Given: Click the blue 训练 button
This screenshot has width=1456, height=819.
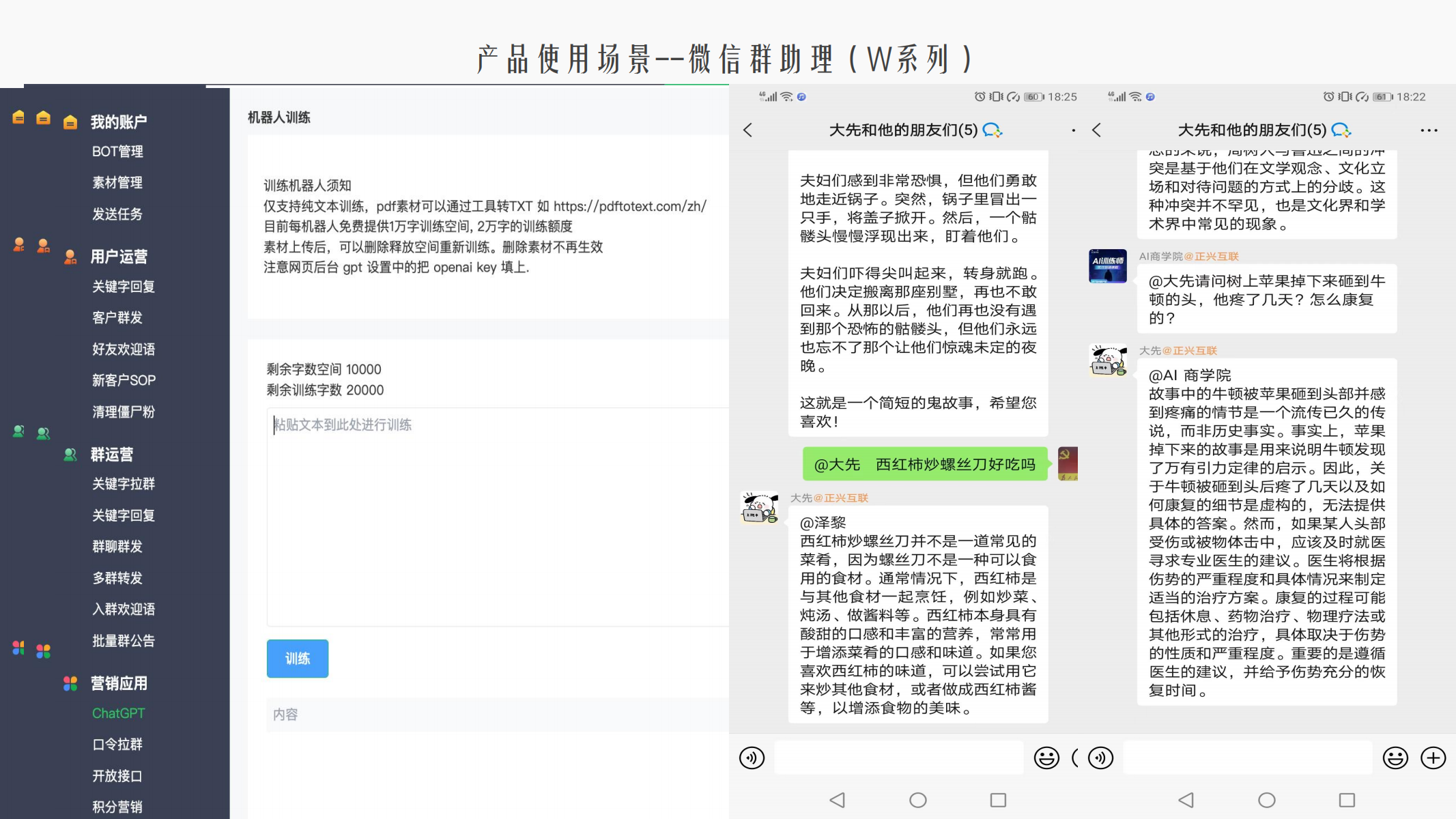Looking at the screenshot, I should [298, 659].
